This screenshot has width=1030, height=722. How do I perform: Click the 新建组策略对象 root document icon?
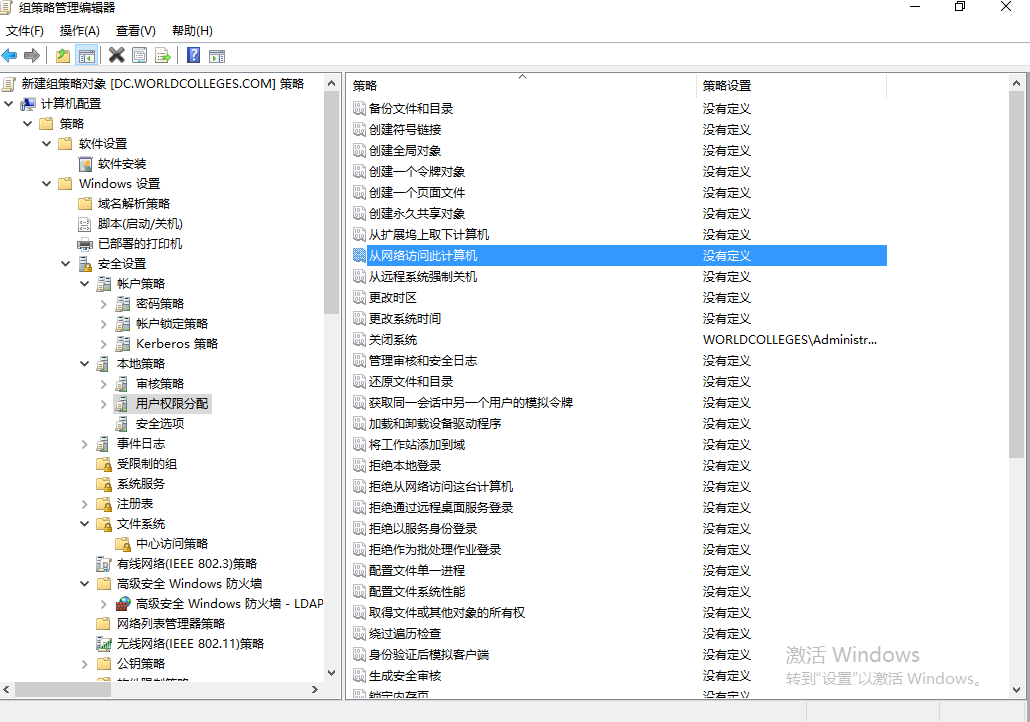9,84
